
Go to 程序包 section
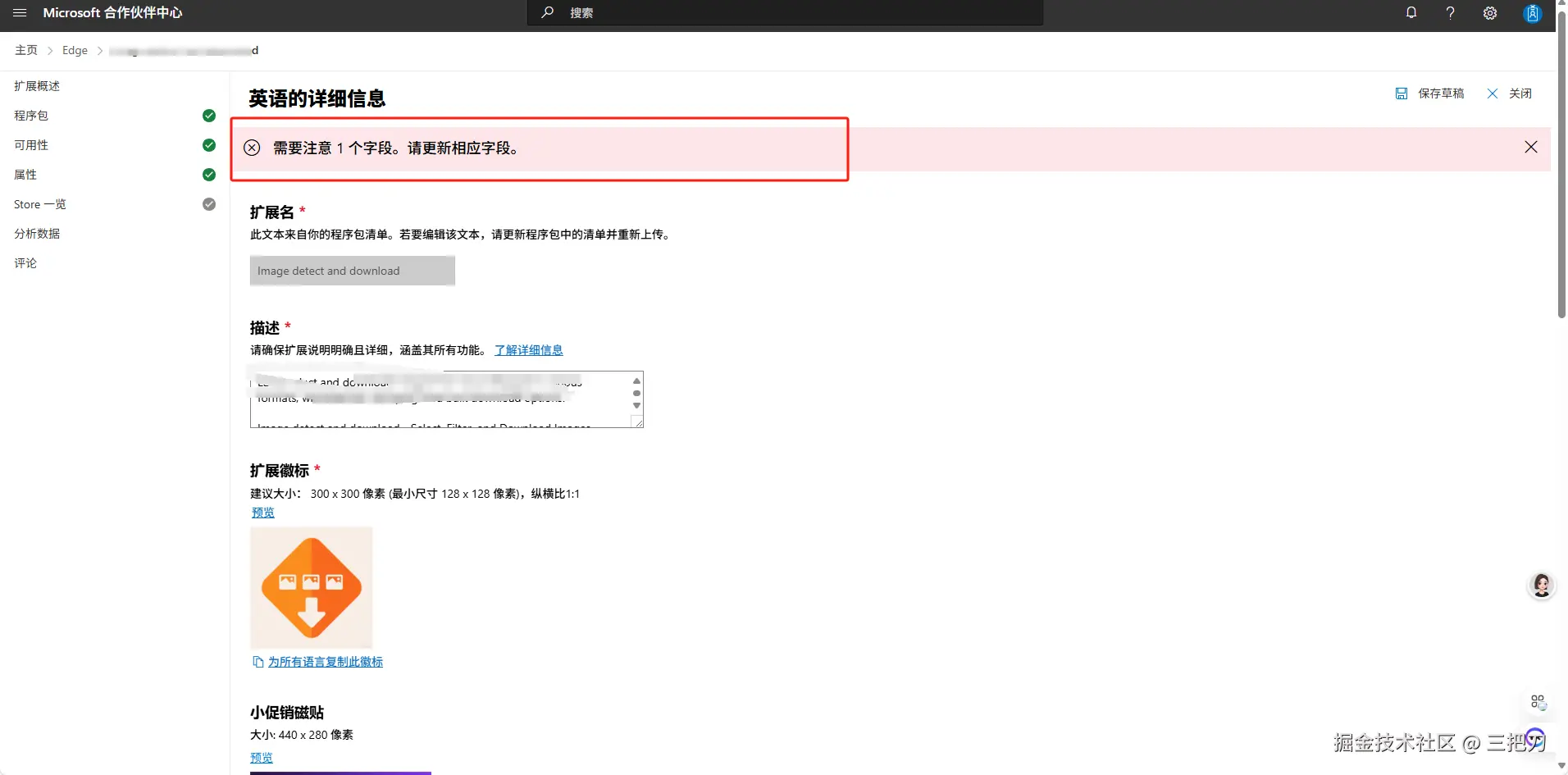click(31, 116)
